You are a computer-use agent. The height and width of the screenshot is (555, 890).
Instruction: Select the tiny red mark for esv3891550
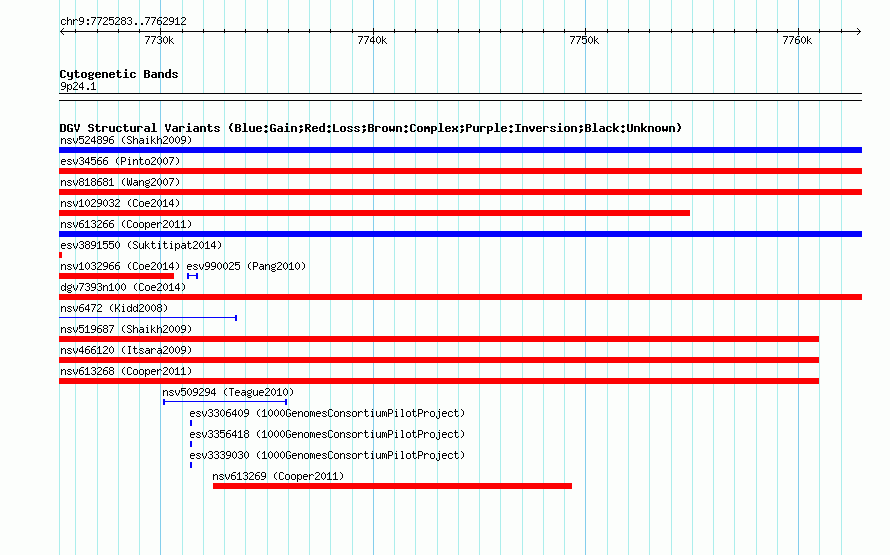(x=61, y=255)
